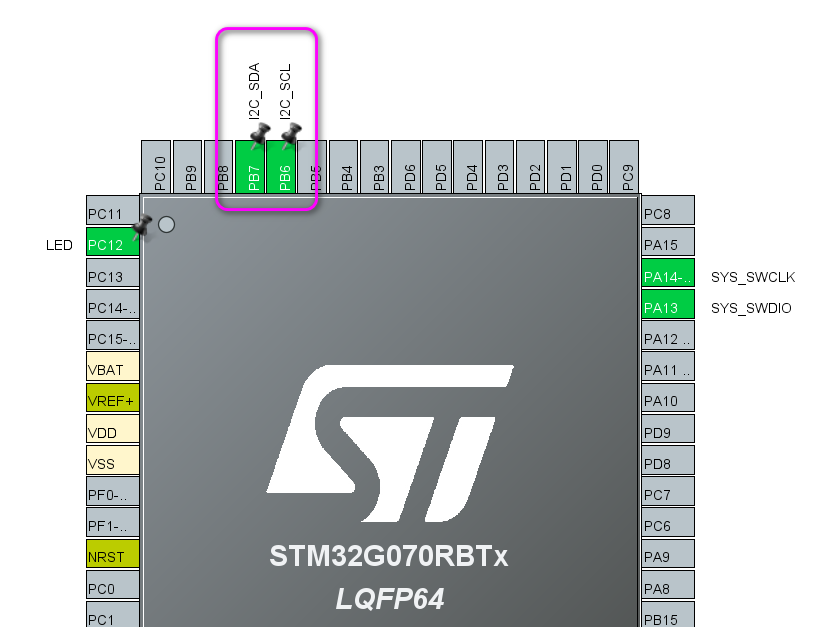833x627 pixels.
Task: Click the pushpin icon on pin PB7
Action: pos(259,135)
